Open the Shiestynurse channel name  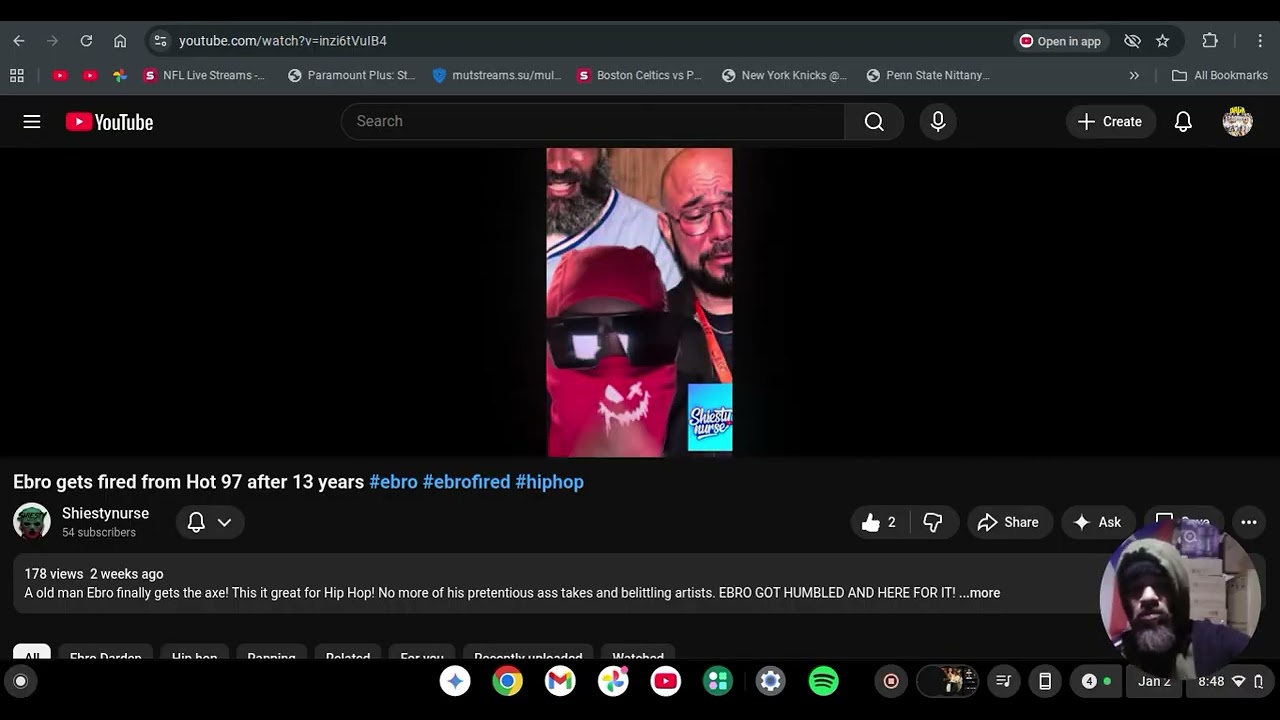pyautogui.click(x=105, y=513)
